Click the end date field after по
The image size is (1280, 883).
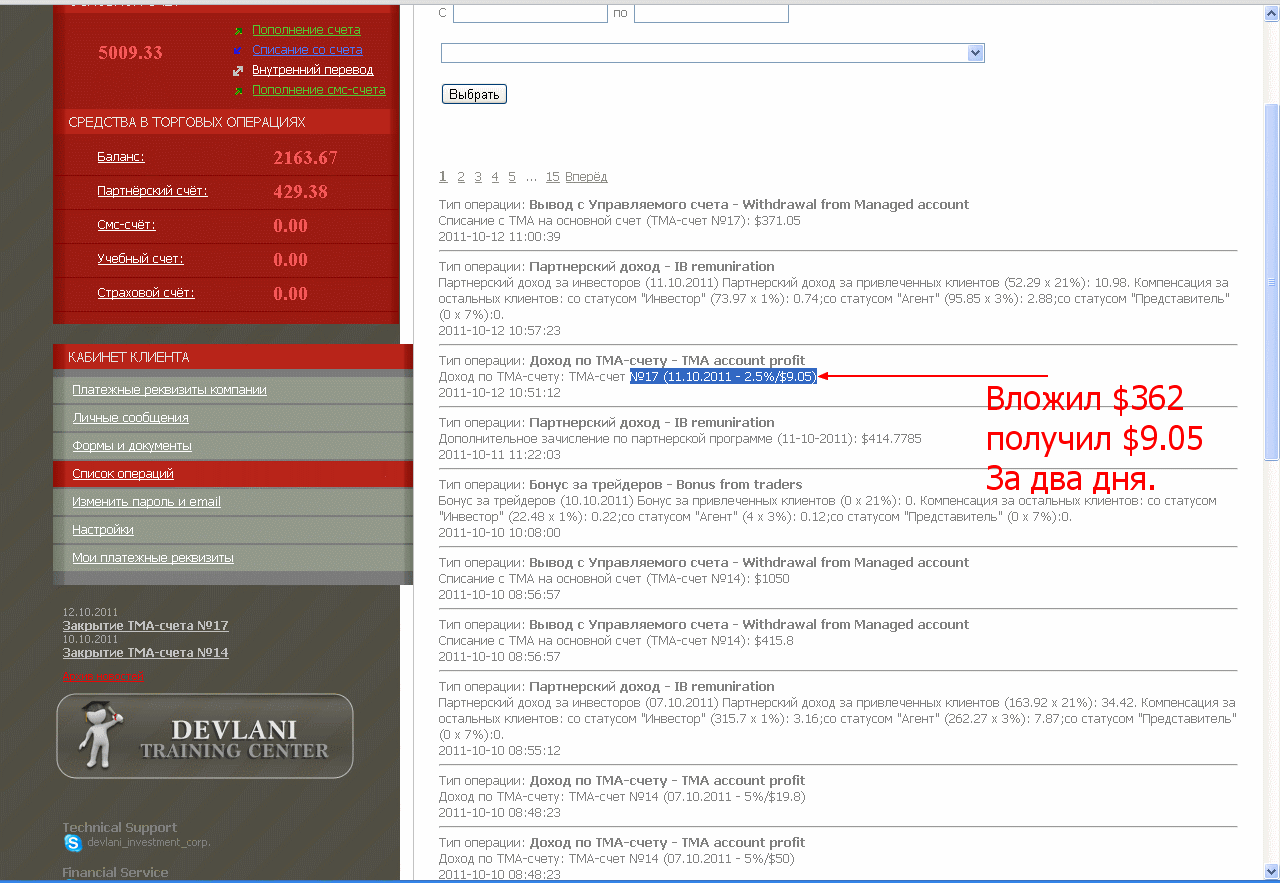711,14
